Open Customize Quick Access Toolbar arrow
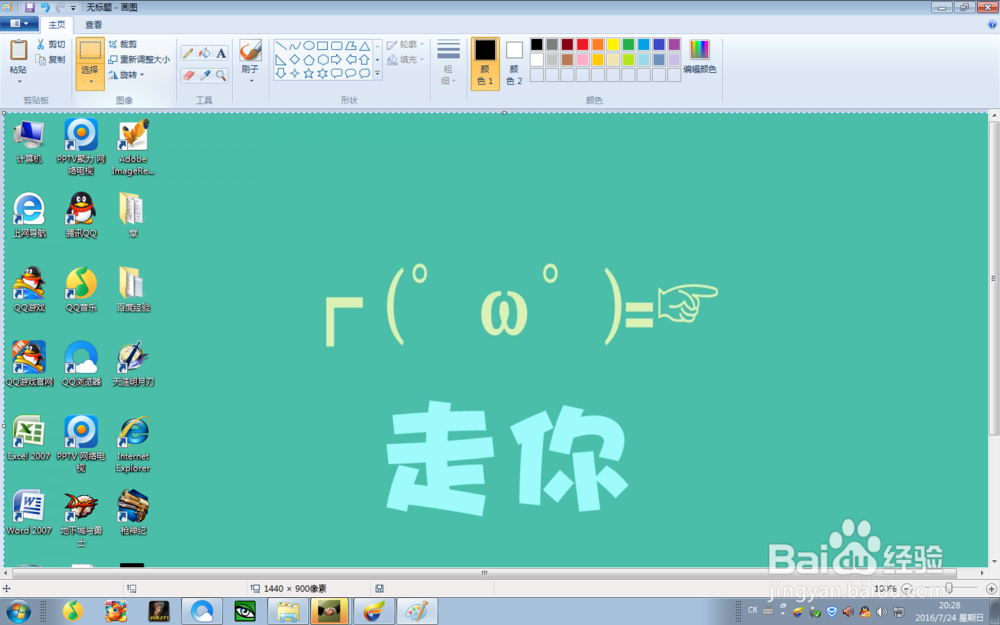The image size is (1000, 625). [x=73, y=8]
